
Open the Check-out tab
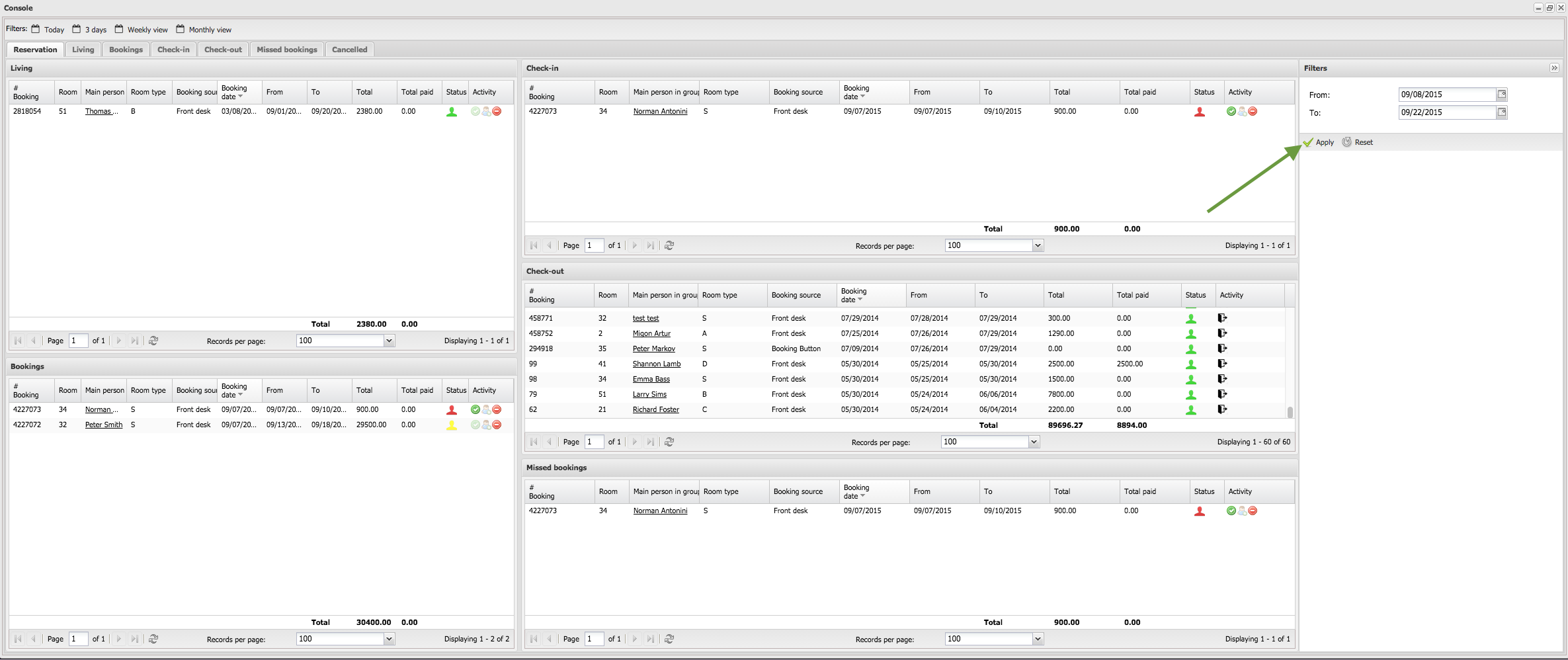pyautogui.click(x=223, y=50)
